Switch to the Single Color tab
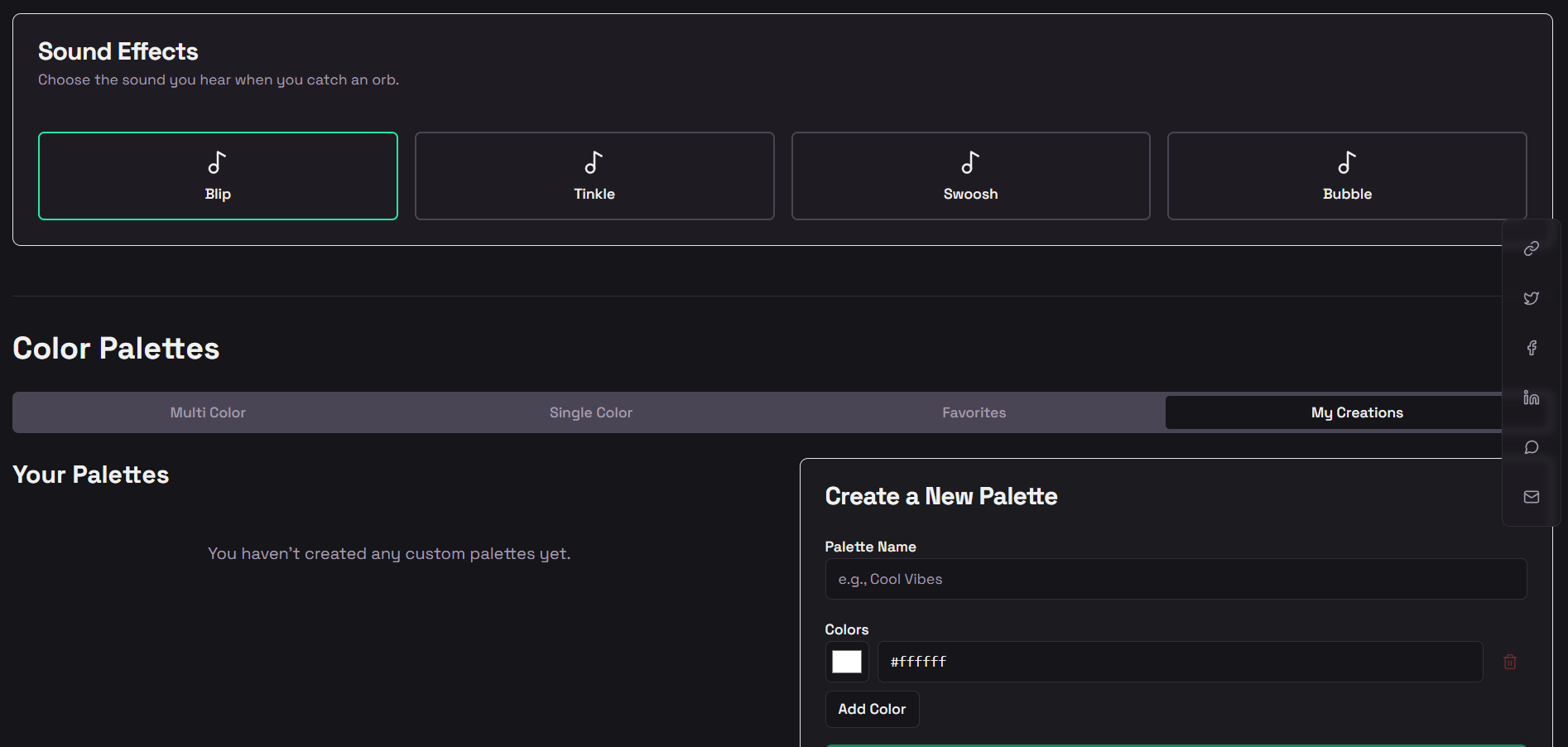Image resolution: width=1568 pixels, height=747 pixels. pos(591,412)
